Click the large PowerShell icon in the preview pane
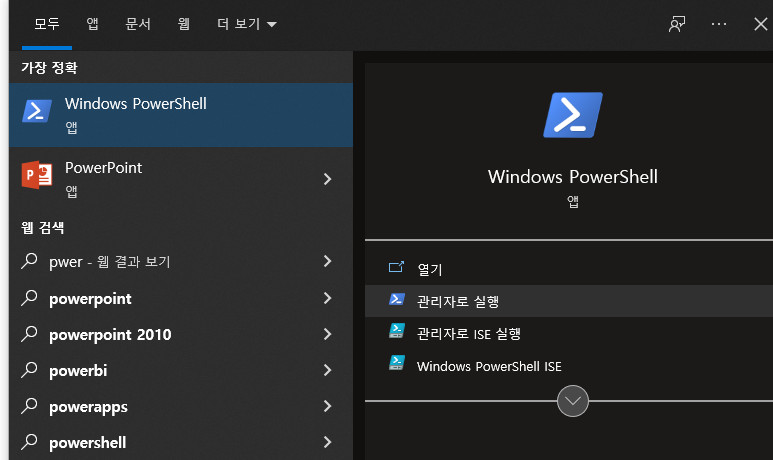Image resolution: width=773 pixels, height=460 pixels. 572,115
